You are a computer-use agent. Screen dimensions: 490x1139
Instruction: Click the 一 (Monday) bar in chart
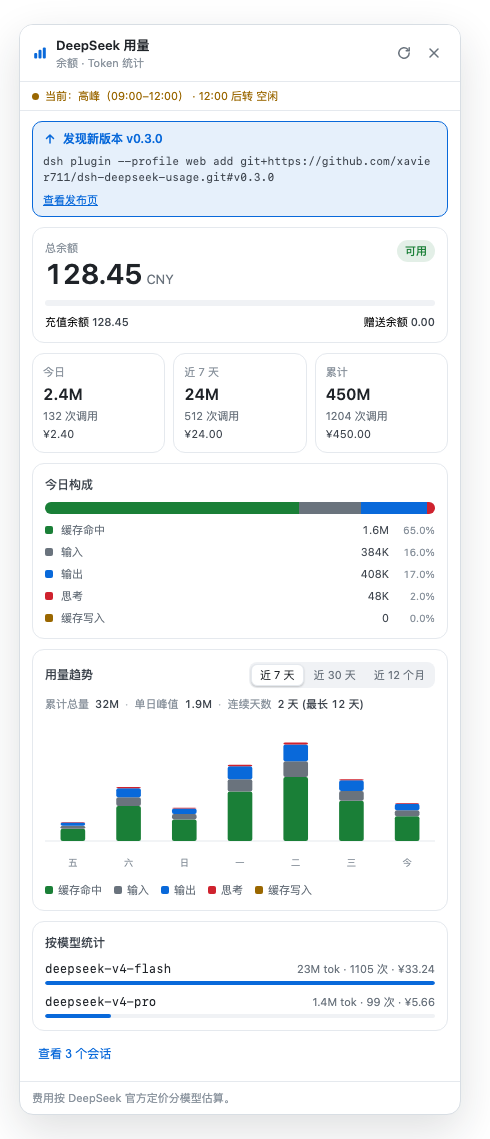tap(240, 803)
